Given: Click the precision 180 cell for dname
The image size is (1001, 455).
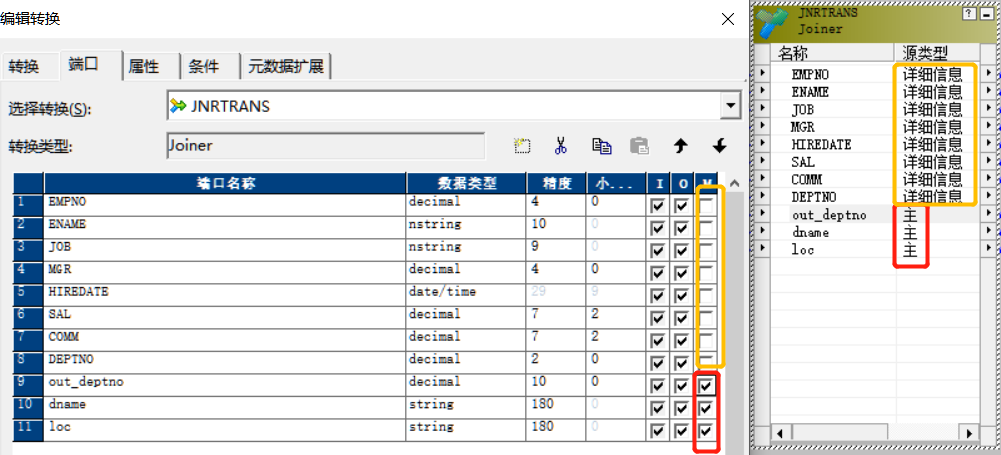Looking at the screenshot, I should (x=555, y=408).
